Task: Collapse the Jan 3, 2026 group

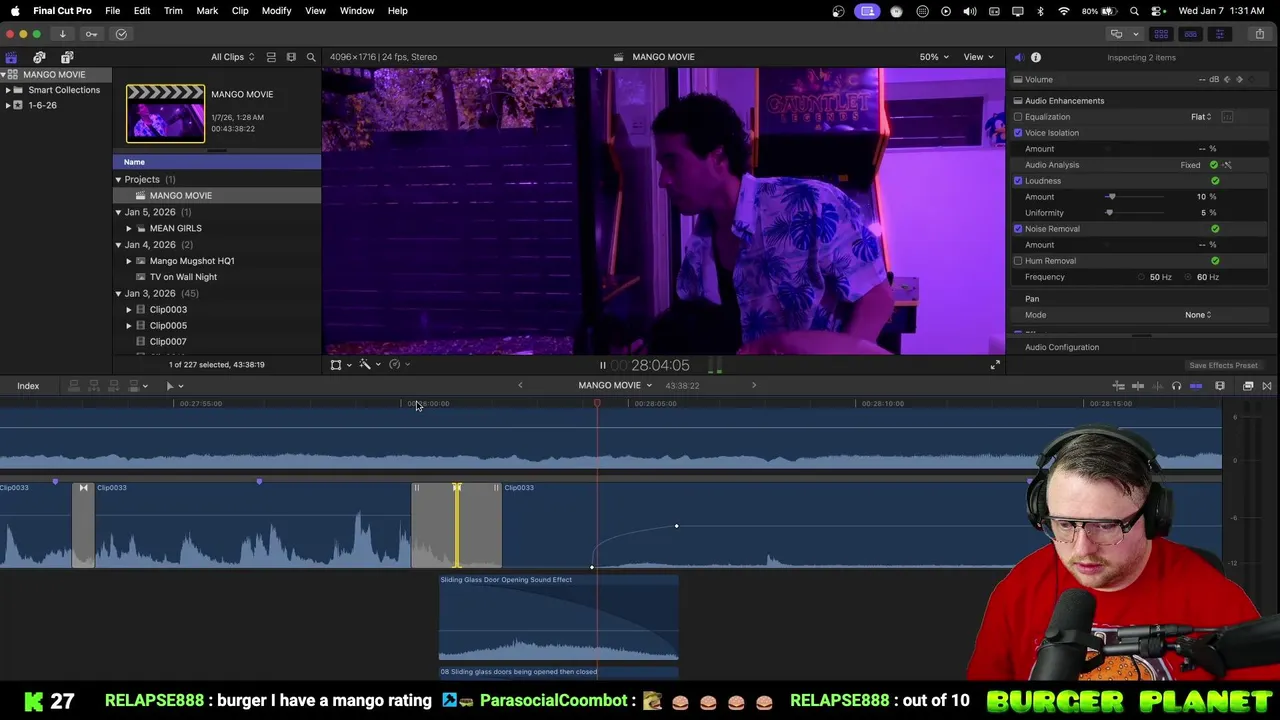Action: [118, 293]
